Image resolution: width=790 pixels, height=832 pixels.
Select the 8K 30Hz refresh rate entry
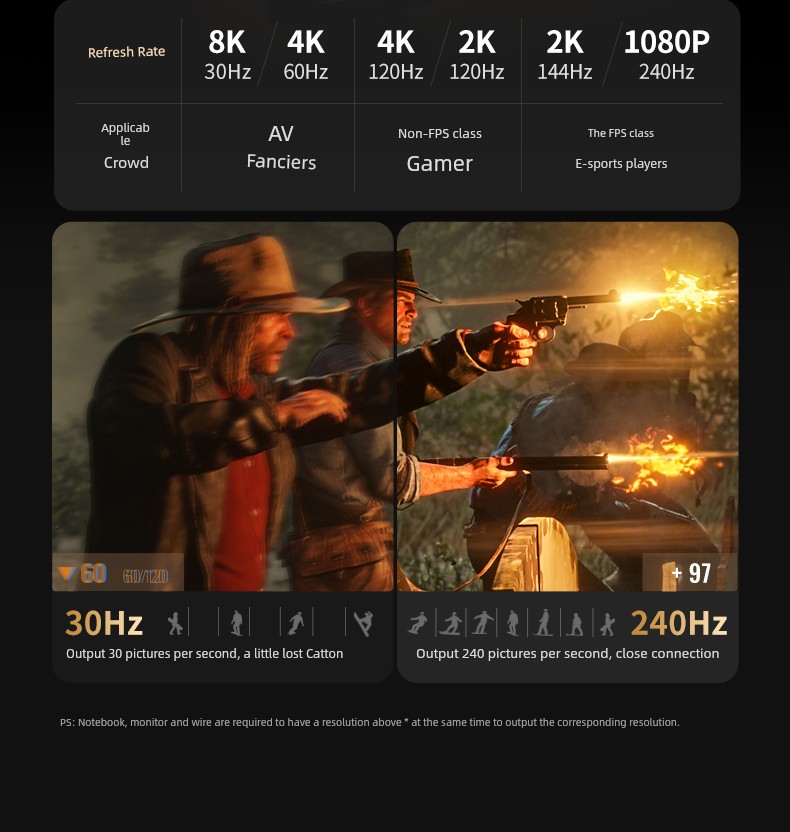click(228, 55)
